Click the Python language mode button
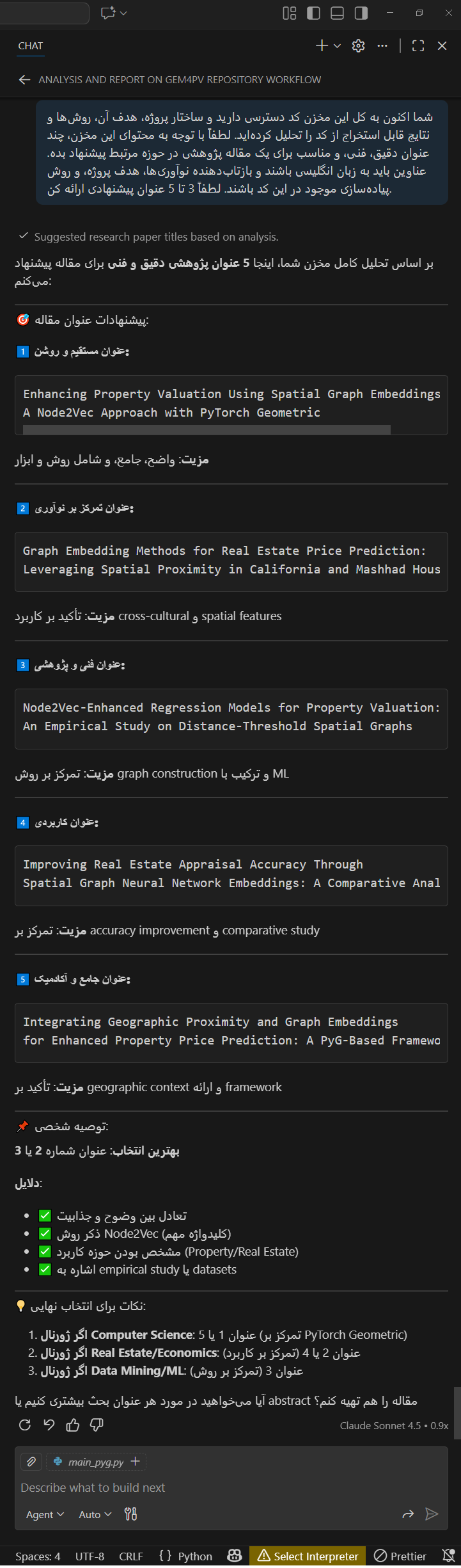This screenshot has height=1568, width=461. (x=186, y=1556)
